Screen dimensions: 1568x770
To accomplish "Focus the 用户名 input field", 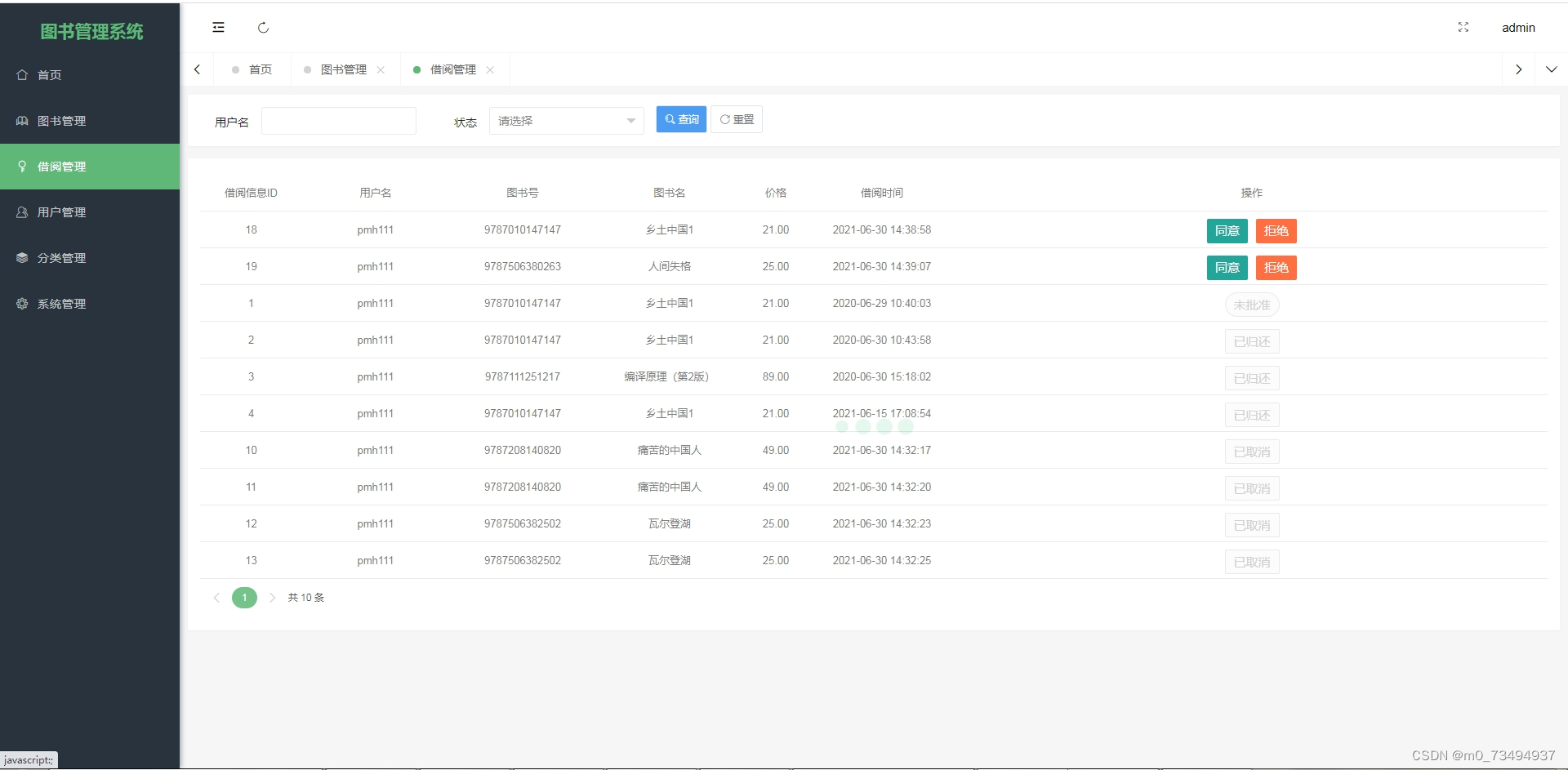I will click(x=339, y=121).
